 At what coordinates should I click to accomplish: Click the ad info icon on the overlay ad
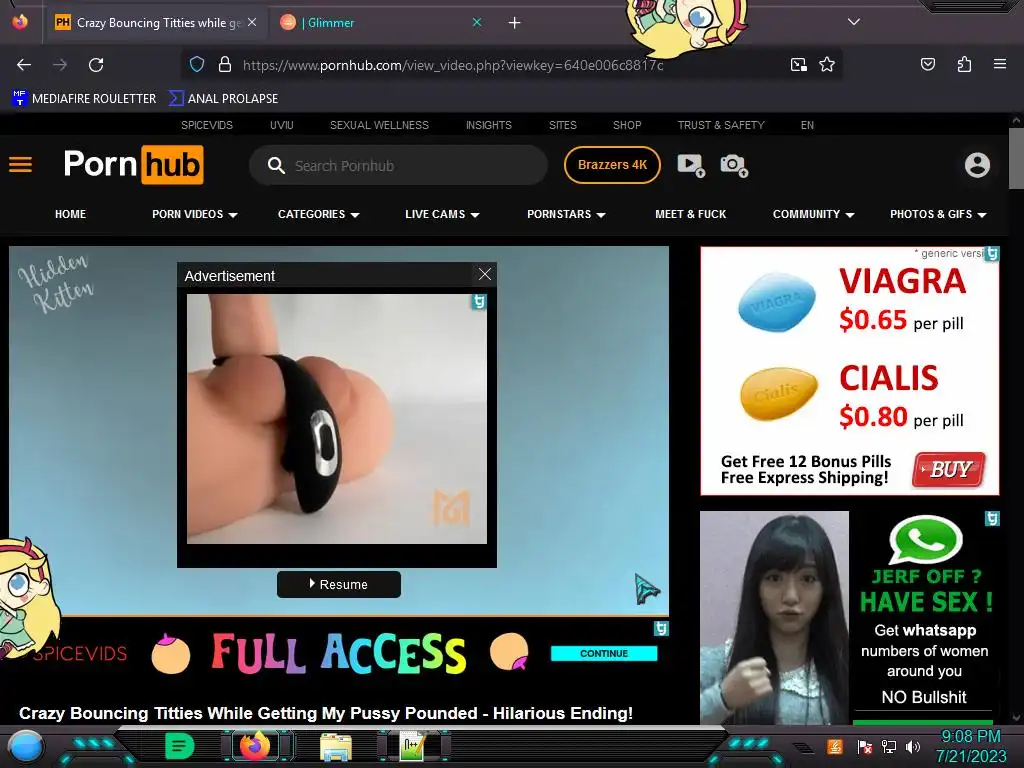[479, 302]
